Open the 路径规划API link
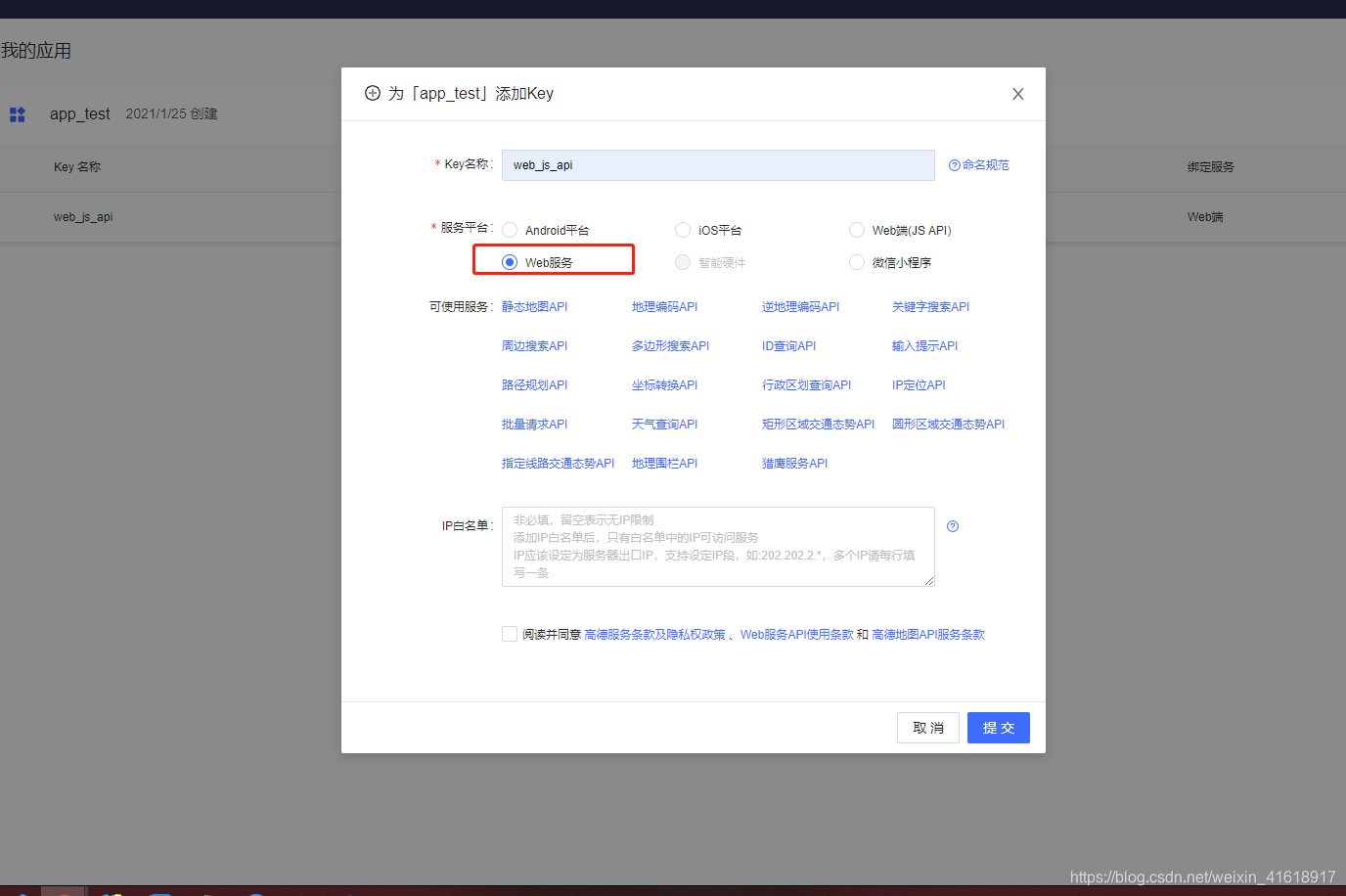Screen dimensions: 1346x896 (534, 385)
